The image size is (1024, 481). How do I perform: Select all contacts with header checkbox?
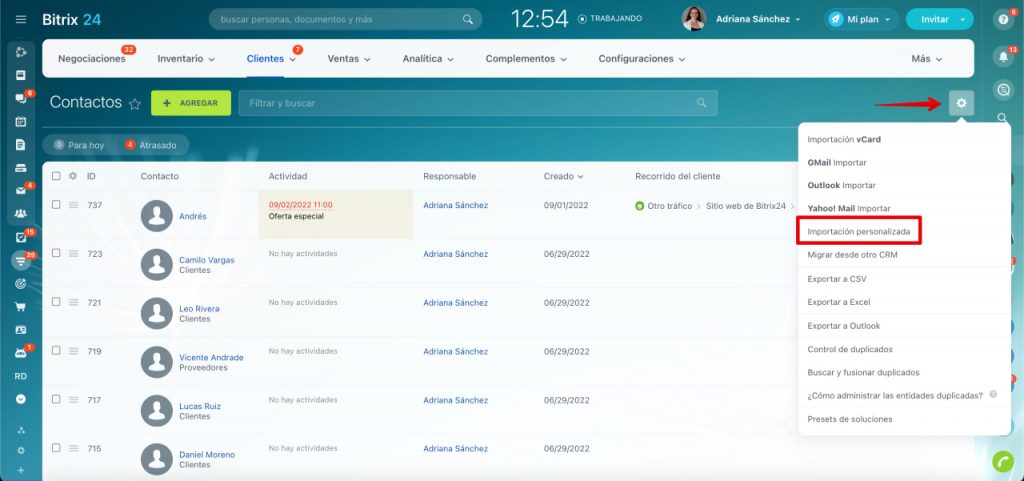(x=57, y=176)
